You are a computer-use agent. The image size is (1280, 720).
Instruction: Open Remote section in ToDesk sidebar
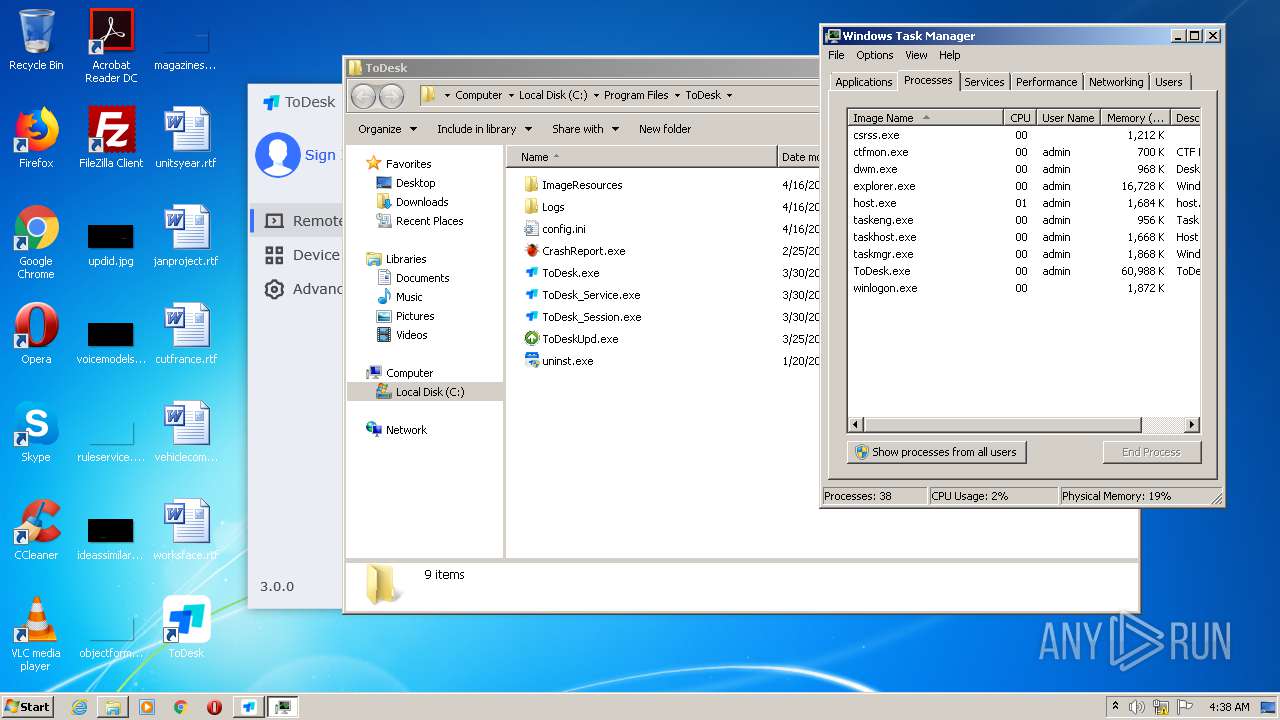click(296, 221)
